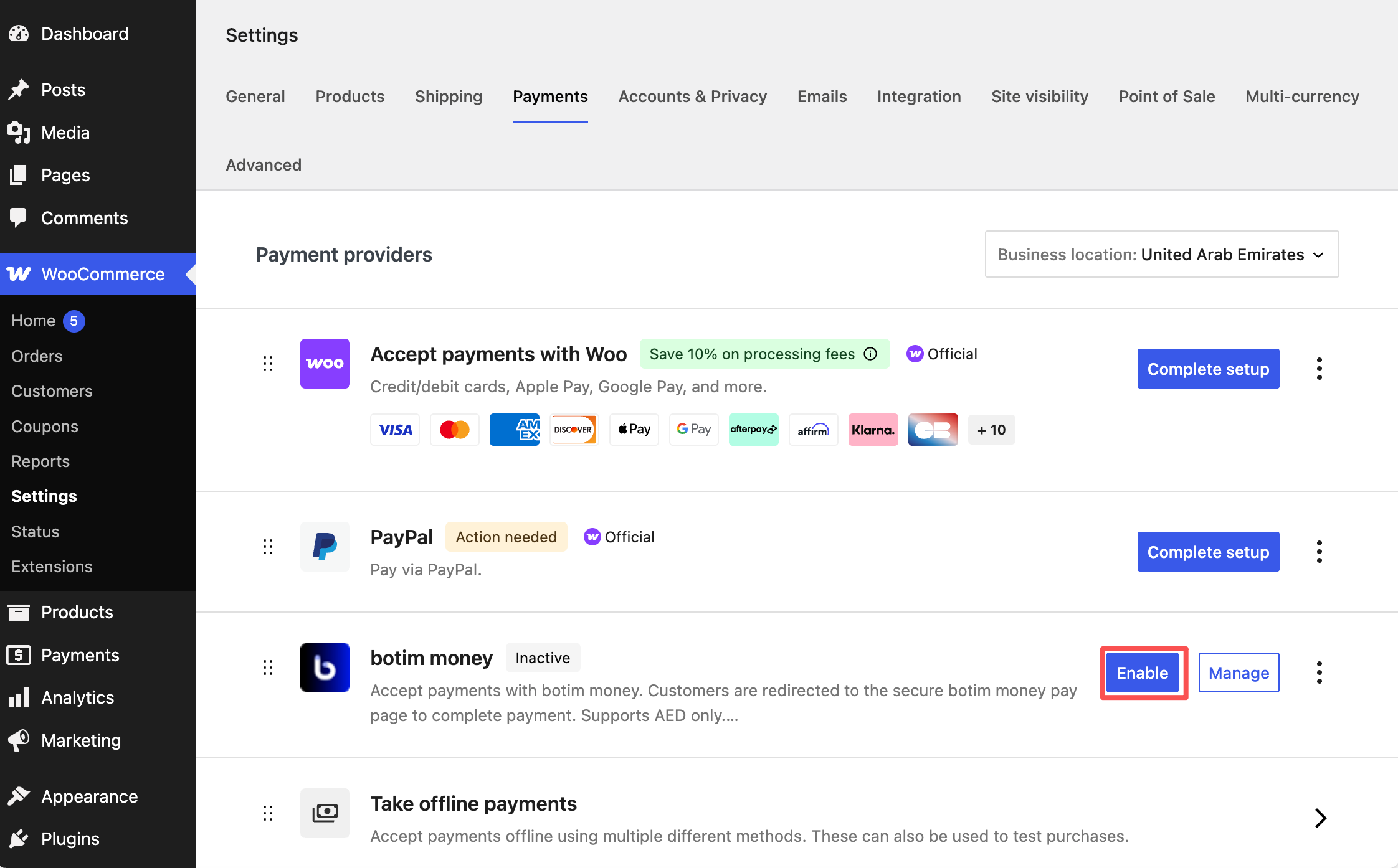
Task: Click the Mastercard logo
Action: point(455,430)
